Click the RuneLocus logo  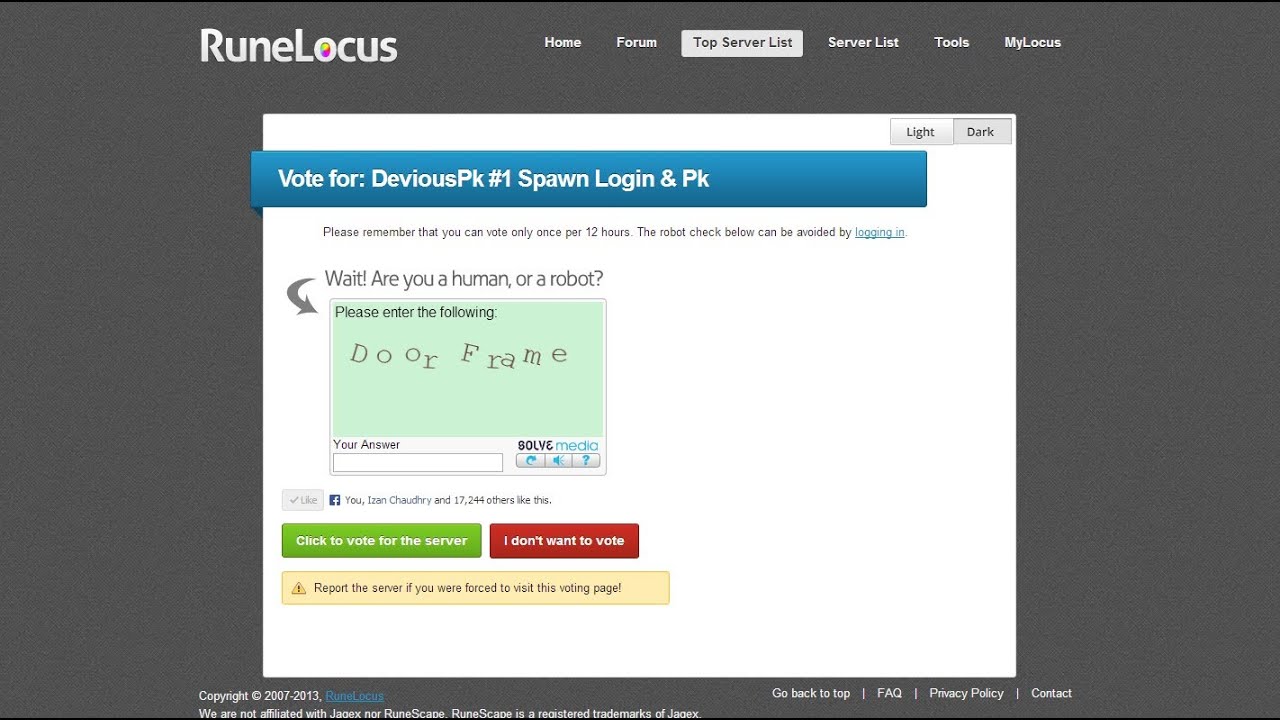[298, 46]
